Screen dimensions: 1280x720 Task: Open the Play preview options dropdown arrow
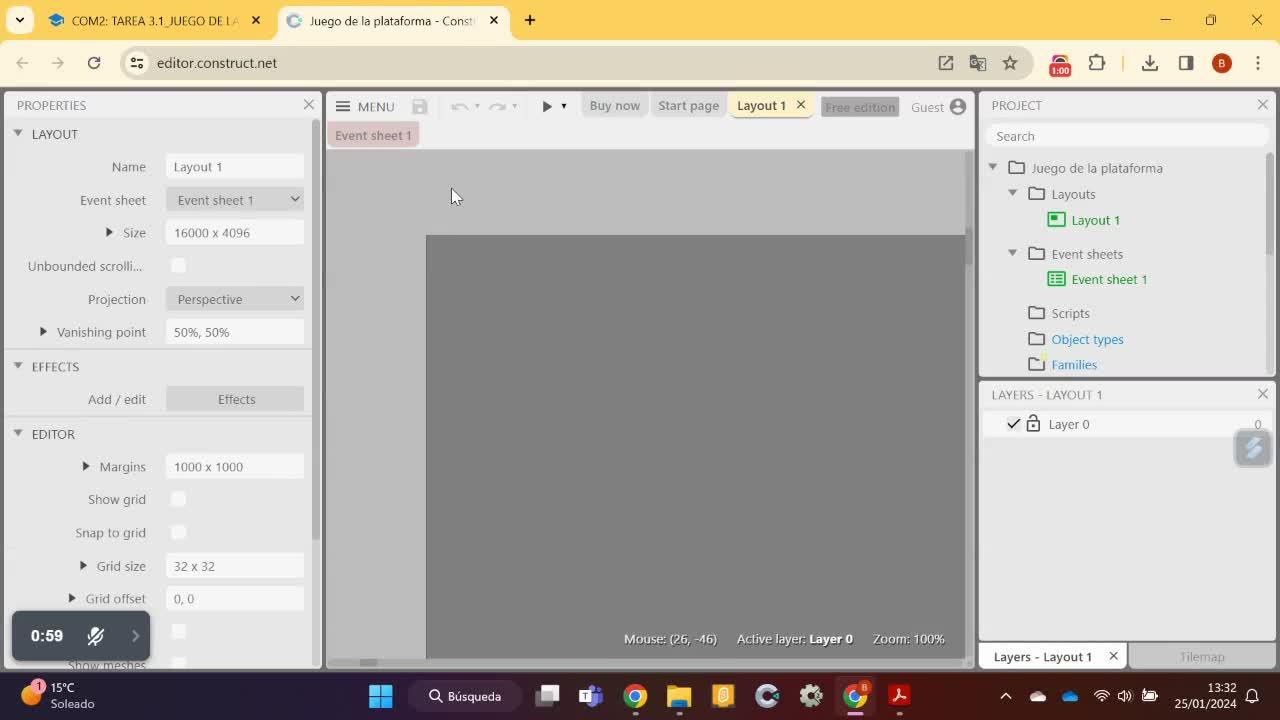pos(564,106)
